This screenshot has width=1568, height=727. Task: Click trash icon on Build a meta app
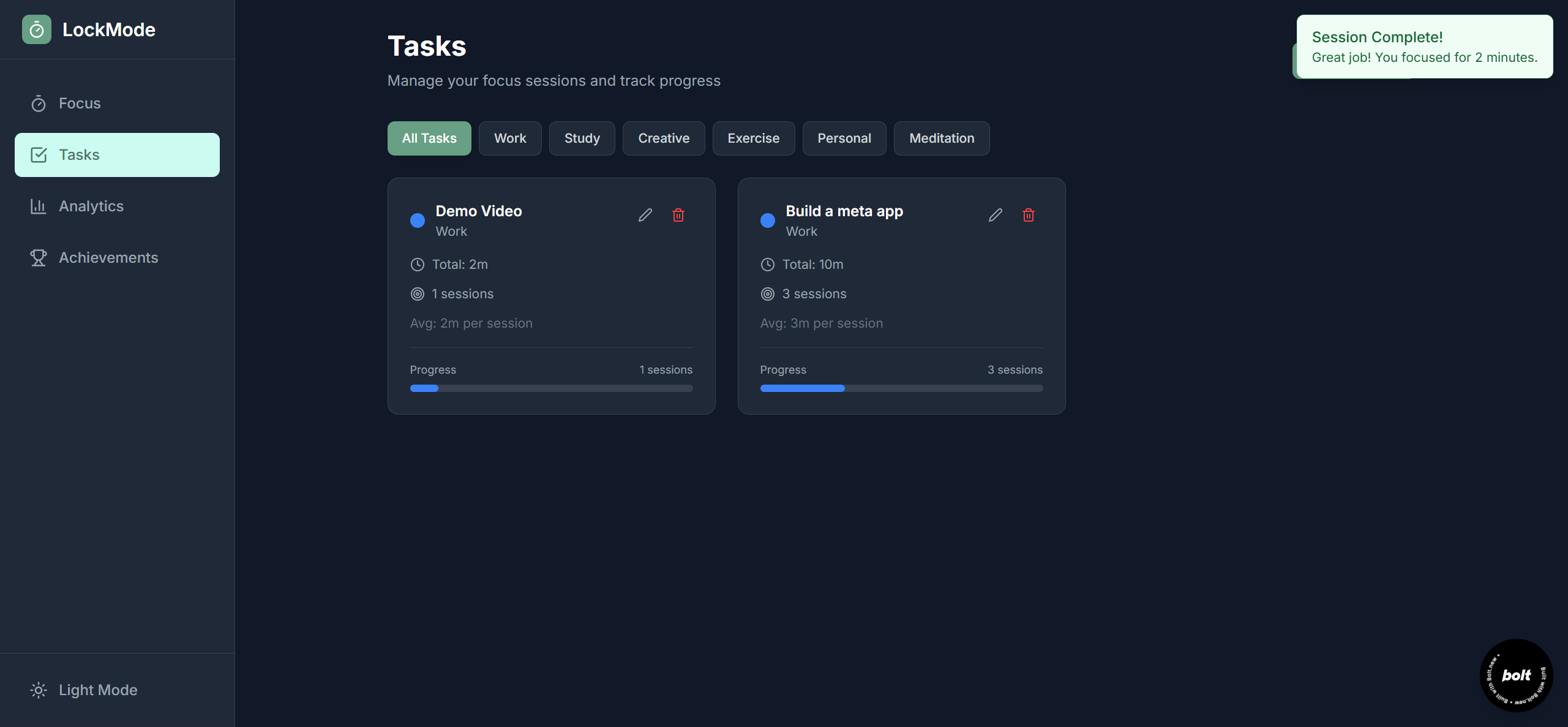1028,215
